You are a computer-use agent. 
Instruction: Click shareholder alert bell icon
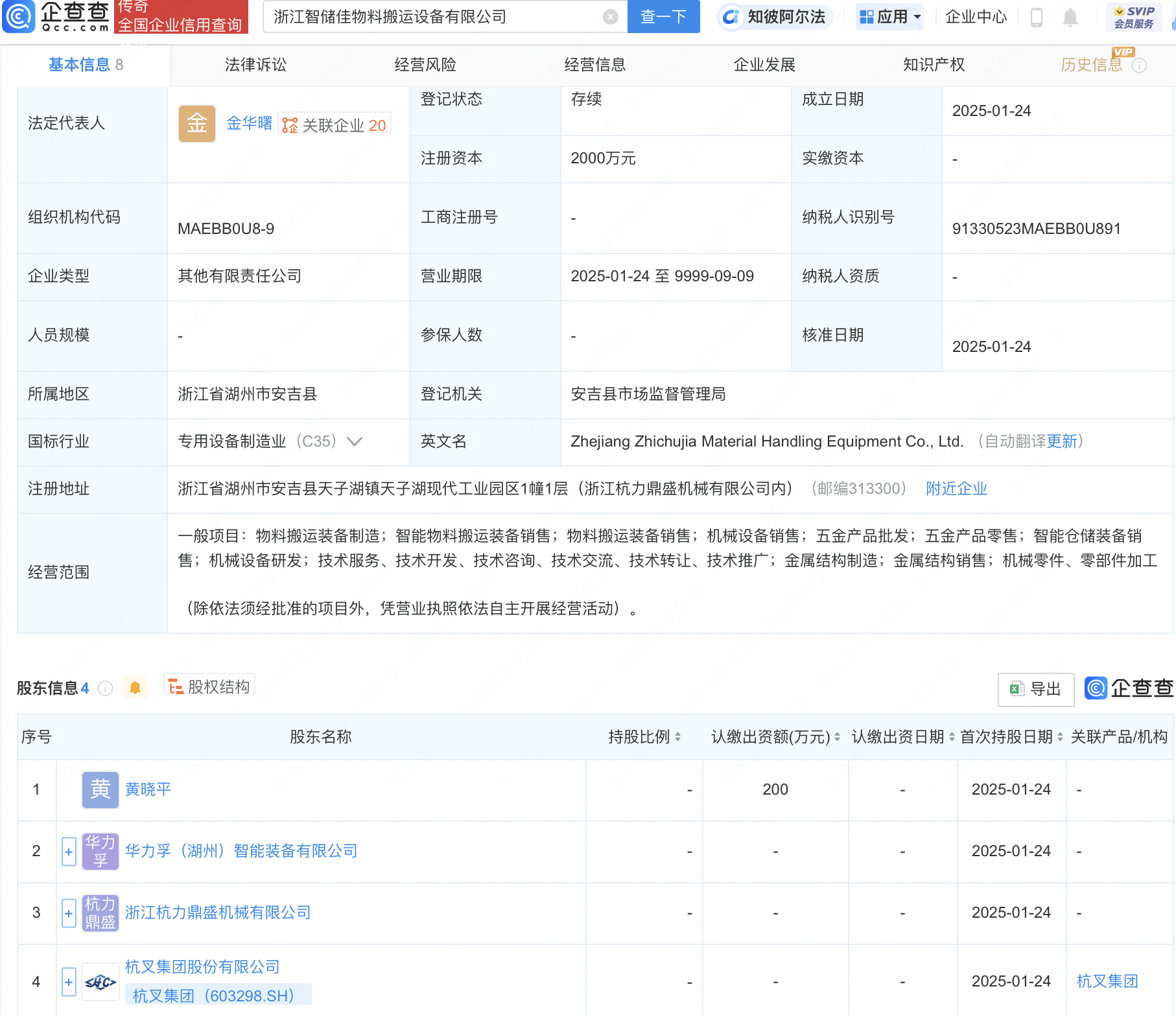pyautogui.click(x=135, y=688)
